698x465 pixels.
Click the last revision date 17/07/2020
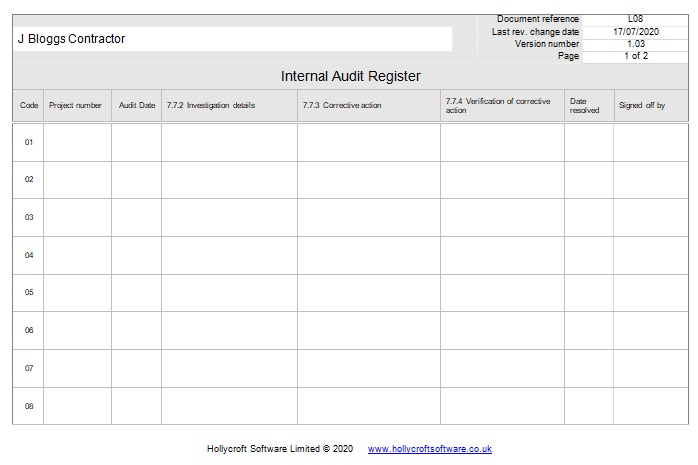(635, 32)
